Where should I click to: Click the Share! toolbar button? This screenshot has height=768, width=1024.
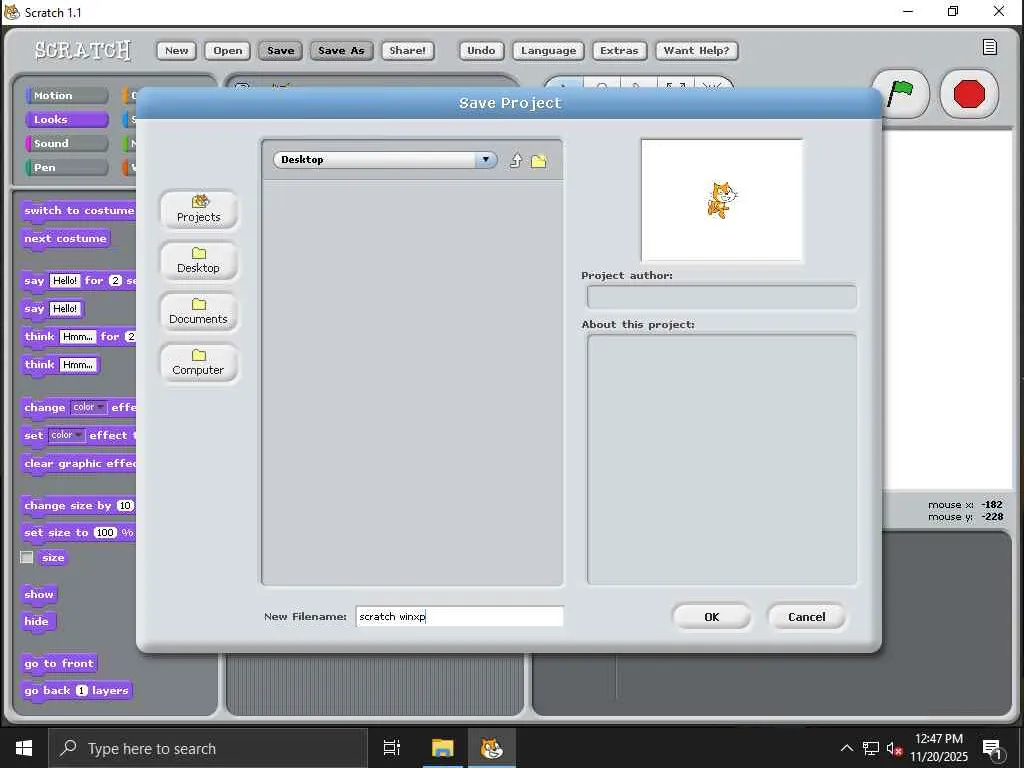pyautogui.click(x=408, y=50)
